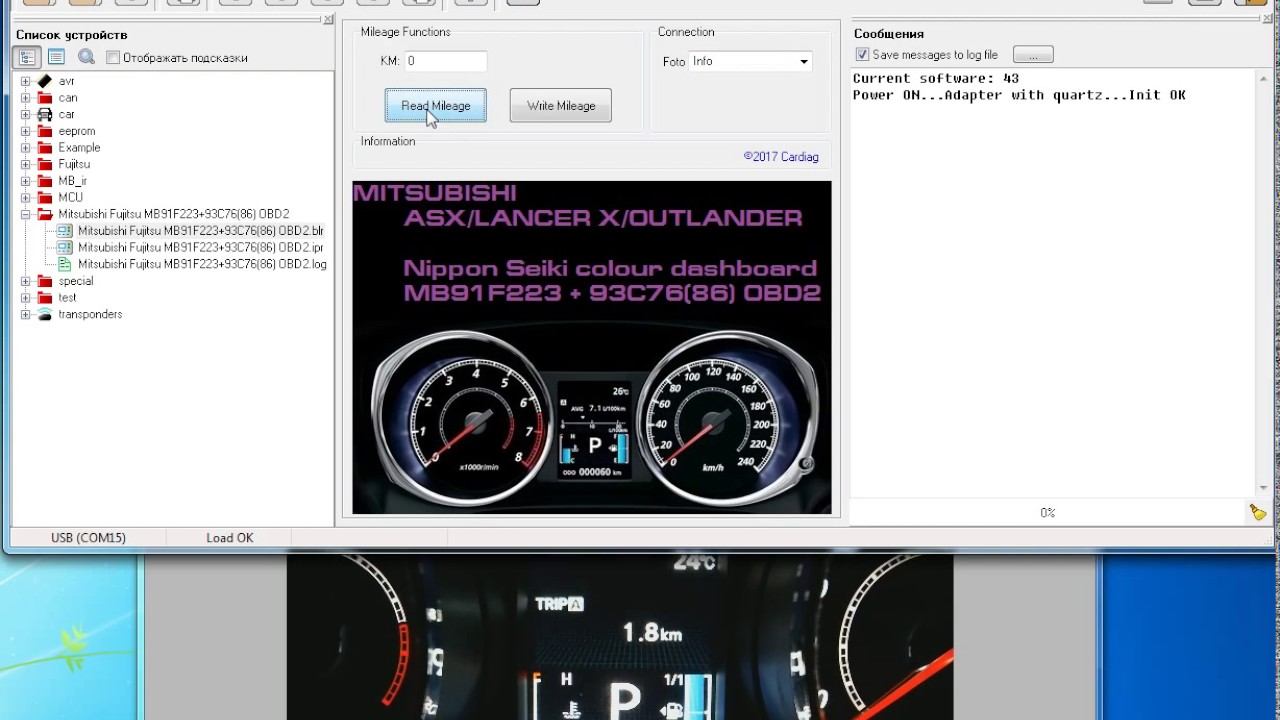
Task: Switch device list to list view icon
Action: (57, 57)
